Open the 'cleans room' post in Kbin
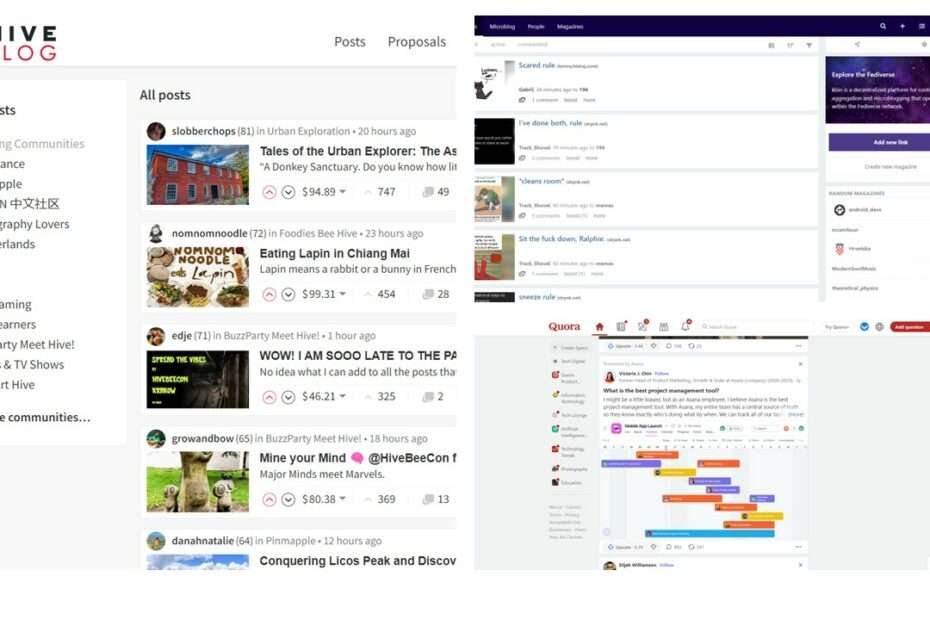 [x=541, y=181]
